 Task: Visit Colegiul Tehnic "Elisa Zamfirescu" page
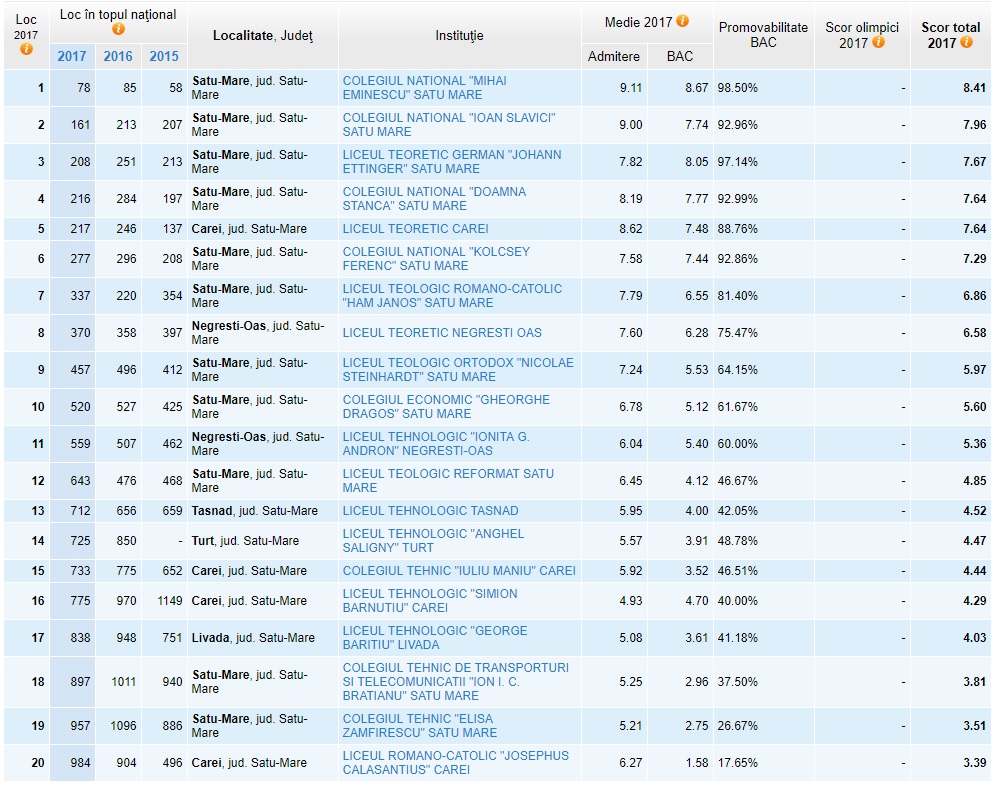click(x=419, y=725)
